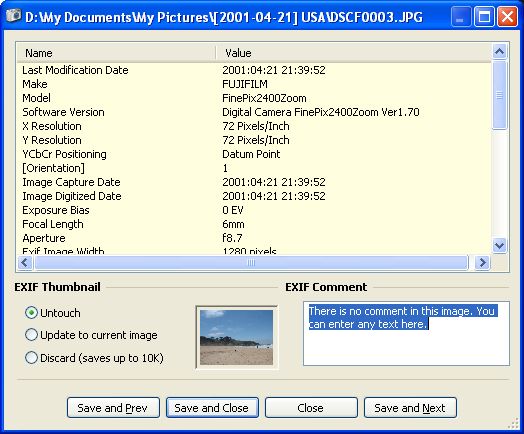This screenshot has height=434, width=524.
Task: Close the window with the red X
Action: [507, 16]
